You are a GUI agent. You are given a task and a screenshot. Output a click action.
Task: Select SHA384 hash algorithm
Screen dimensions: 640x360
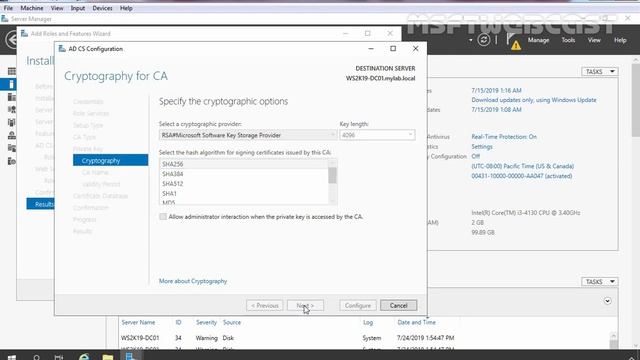click(244, 174)
